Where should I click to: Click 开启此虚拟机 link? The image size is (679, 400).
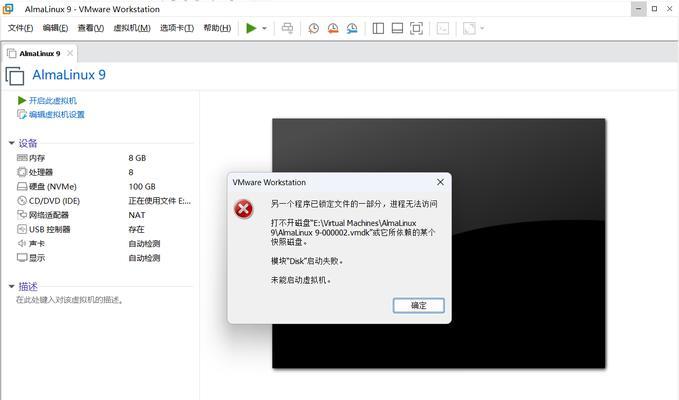(52, 100)
